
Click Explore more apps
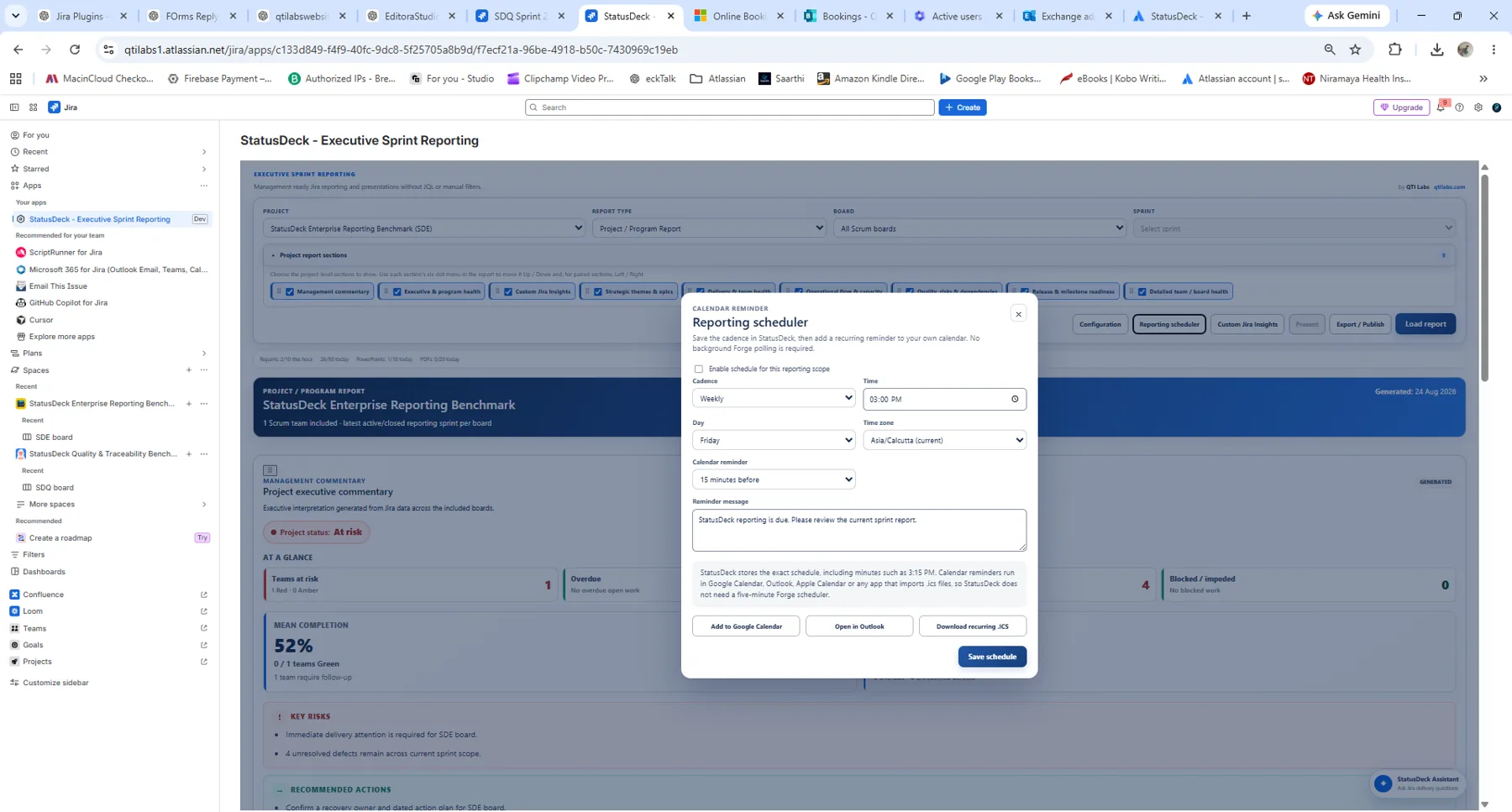pyautogui.click(x=62, y=337)
